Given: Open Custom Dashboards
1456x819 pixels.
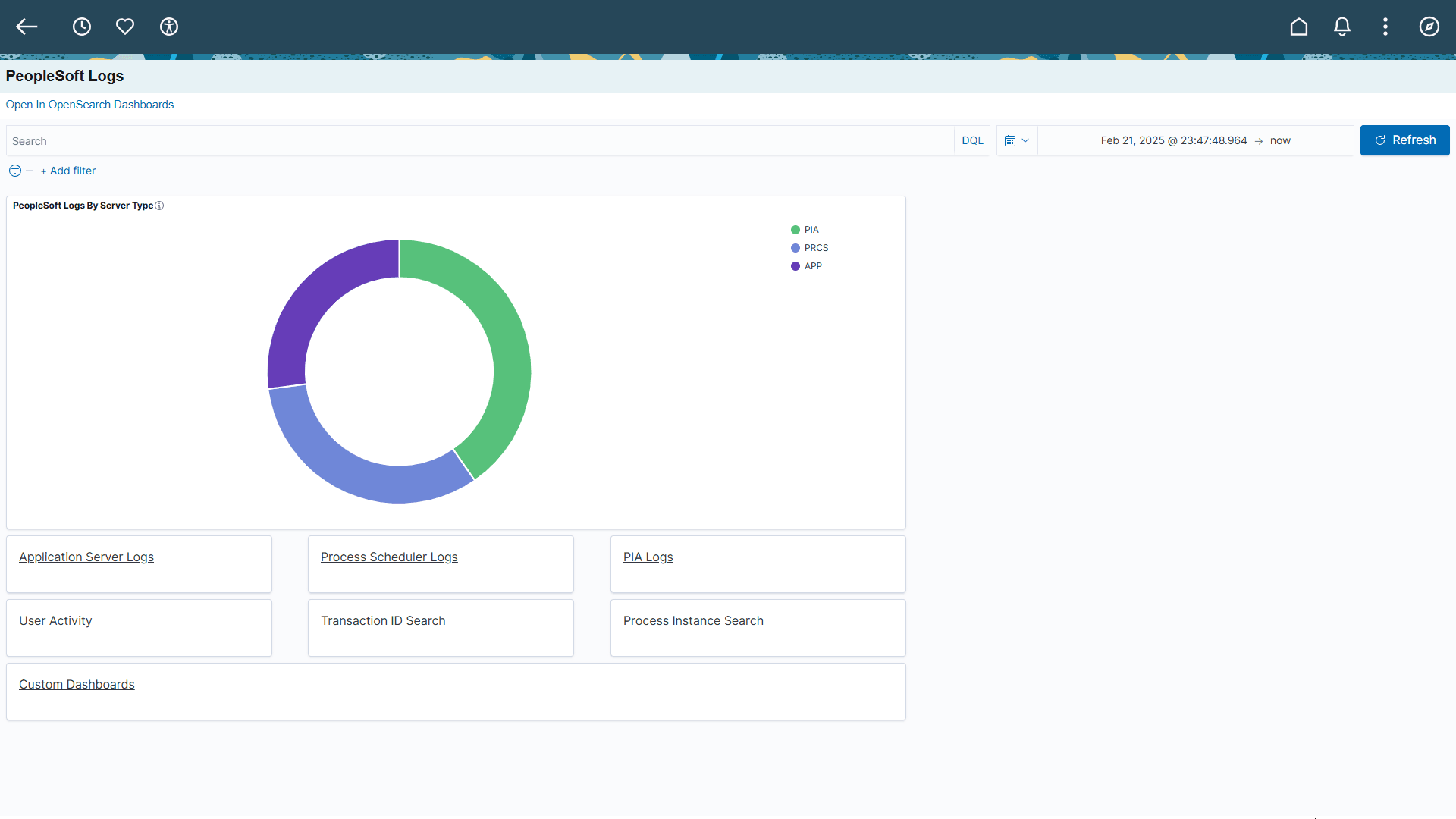Looking at the screenshot, I should click(x=77, y=685).
